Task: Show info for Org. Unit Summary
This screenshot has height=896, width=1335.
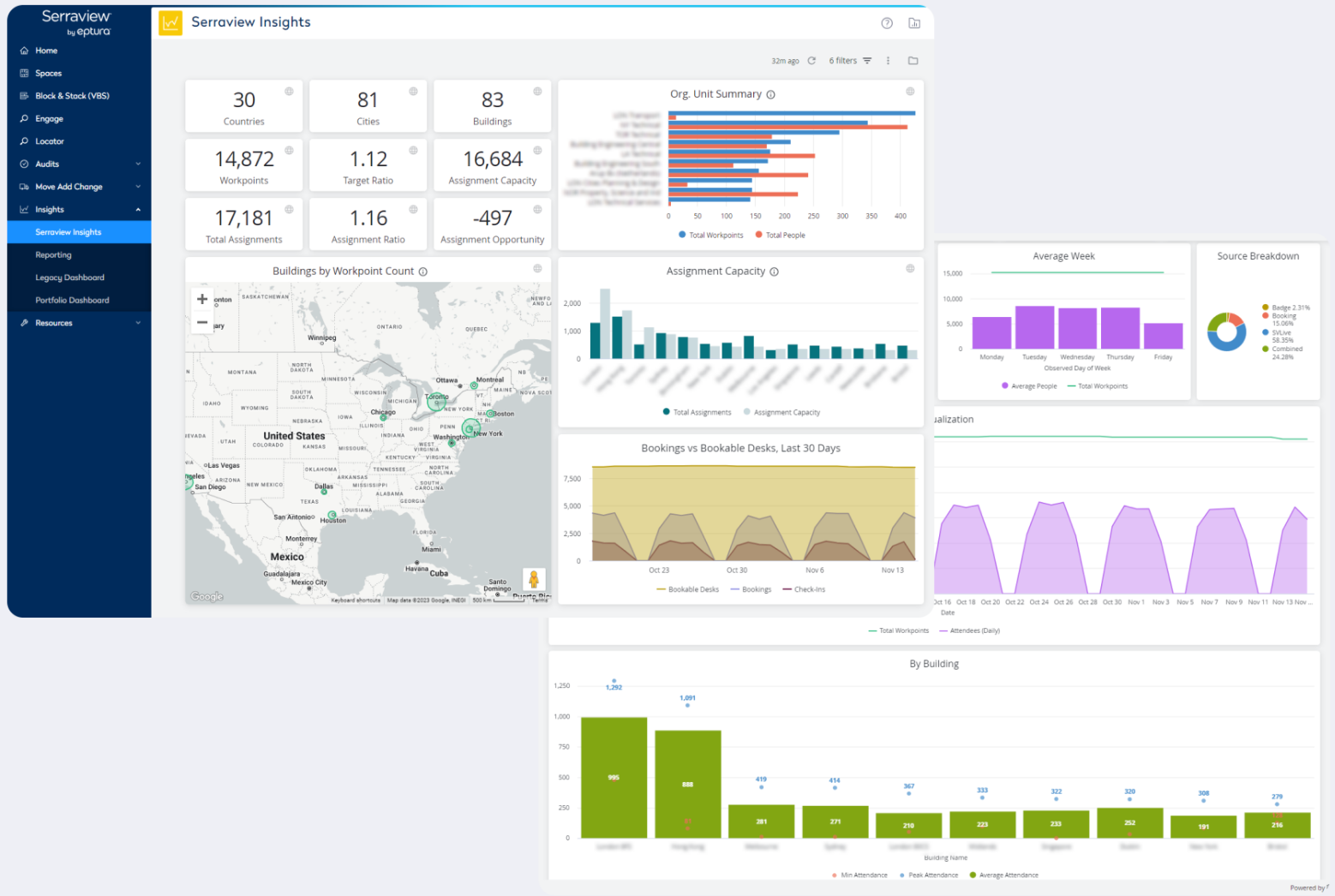Action: [x=770, y=95]
